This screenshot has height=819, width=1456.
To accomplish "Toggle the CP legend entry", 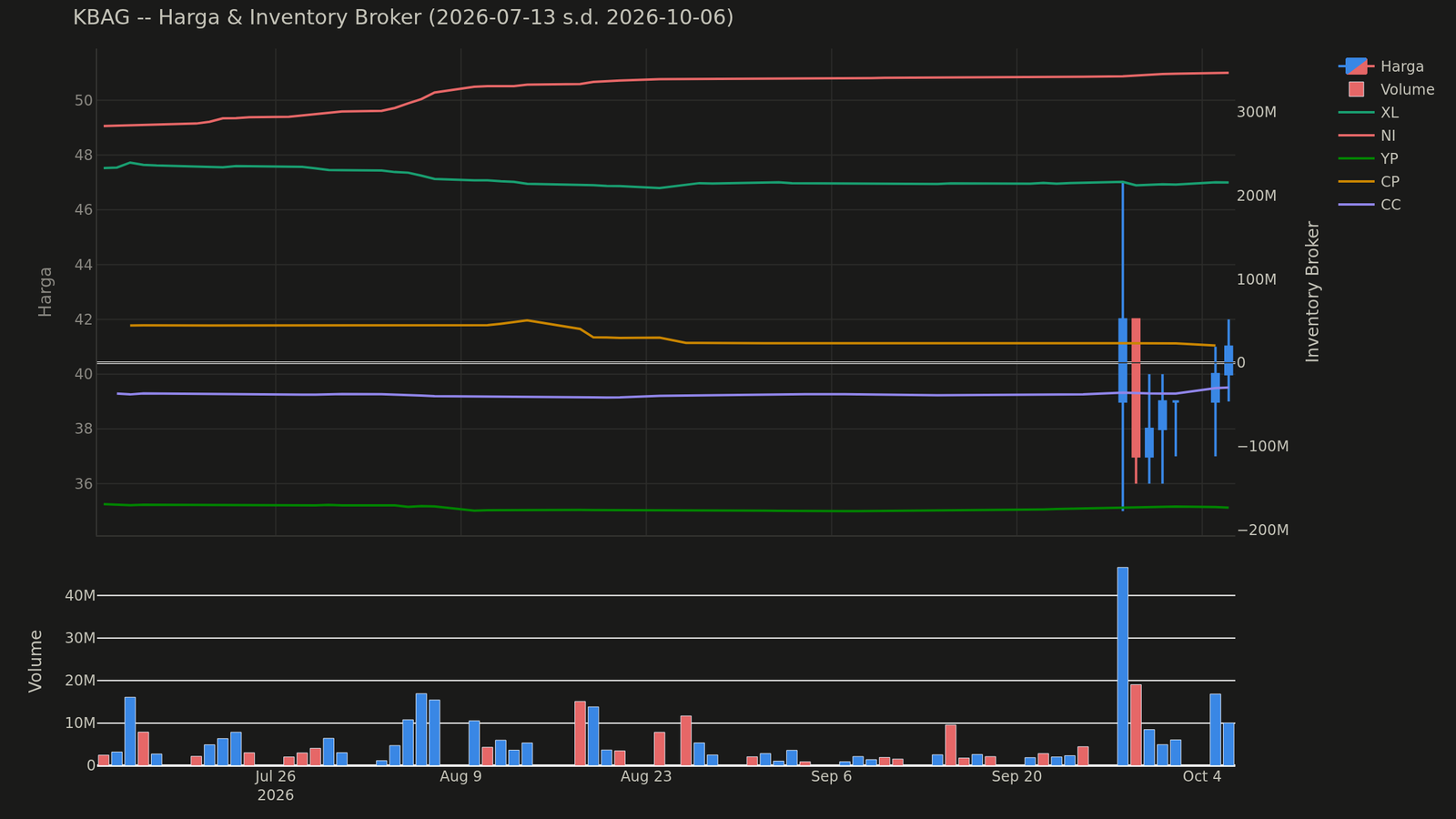I will coord(1370,182).
